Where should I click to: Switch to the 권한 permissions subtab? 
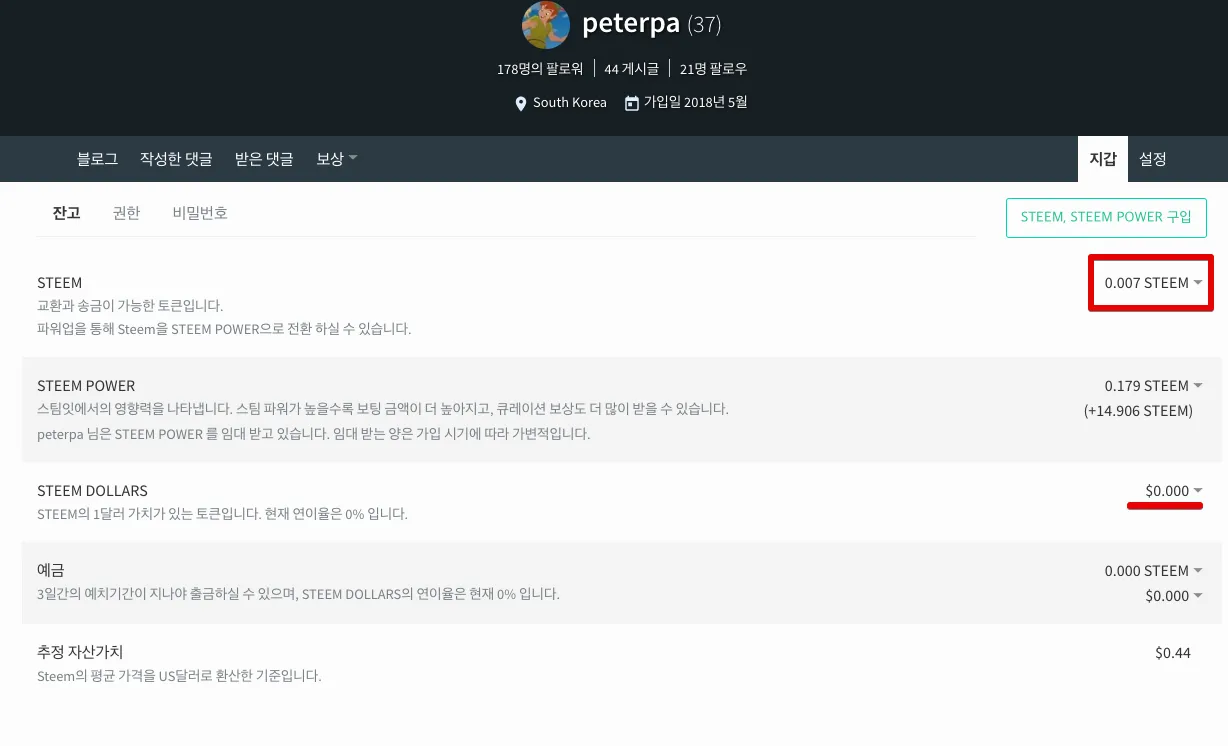pyautogui.click(x=126, y=213)
